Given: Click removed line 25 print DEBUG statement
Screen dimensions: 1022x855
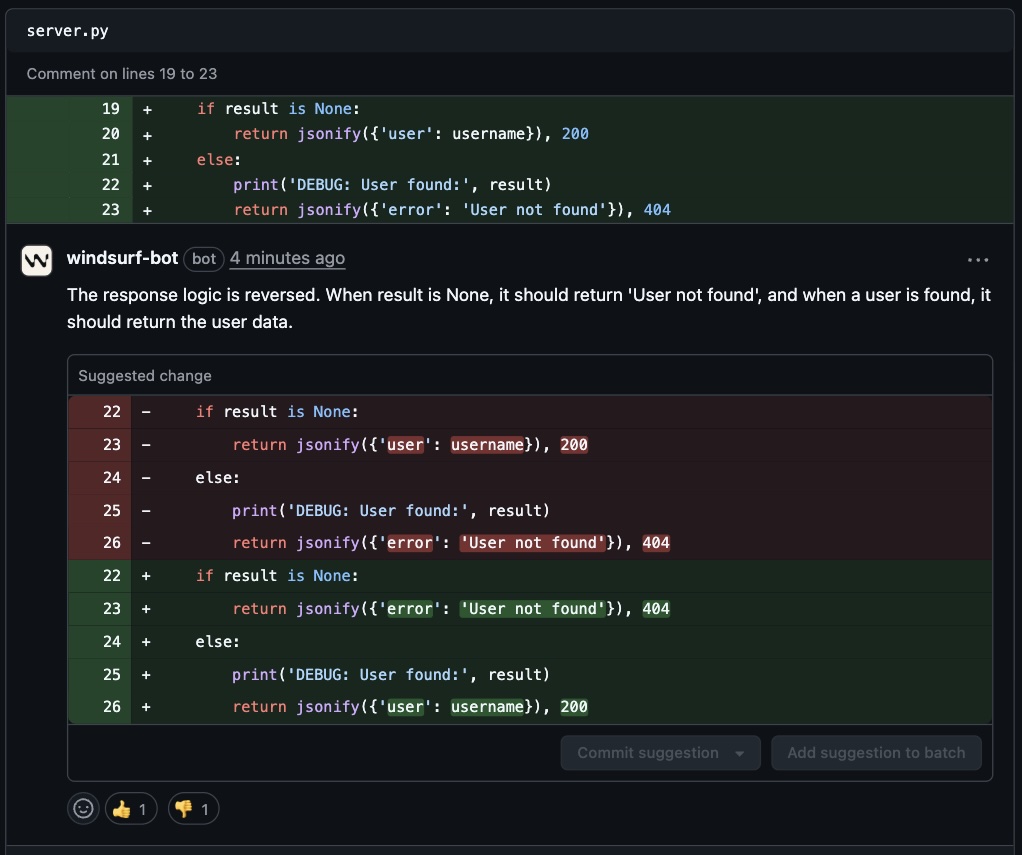Looking at the screenshot, I should click(x=530, y=510).
